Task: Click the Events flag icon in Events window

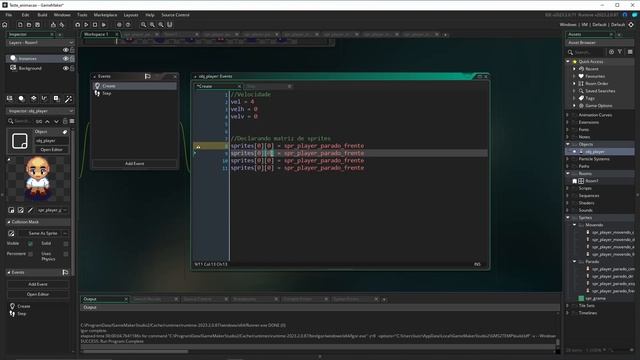Action: coord(147,76)
